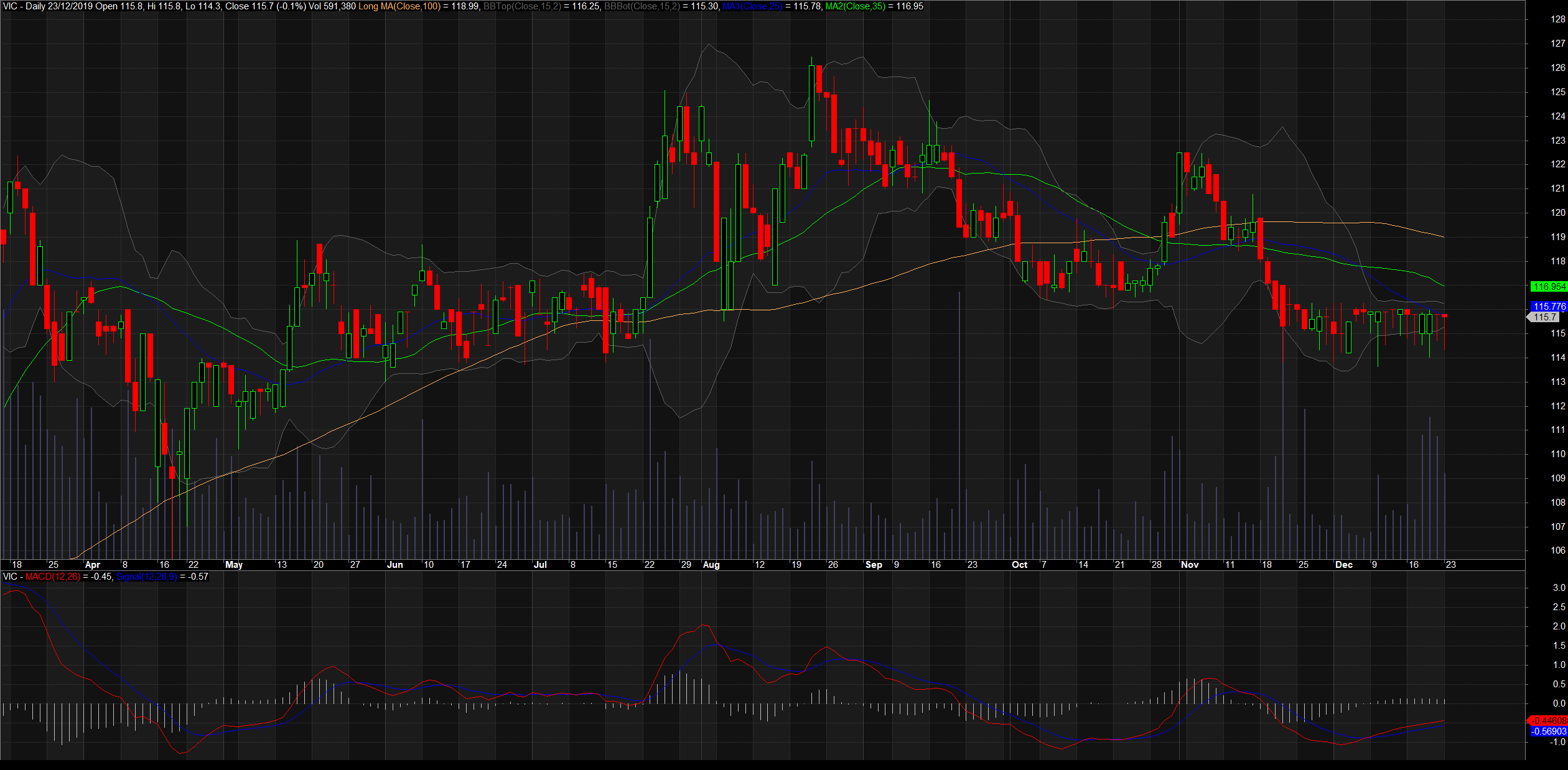Click the blue Signal(12,26,9) label
The image size is (1568, 770).
pos(147,577)
